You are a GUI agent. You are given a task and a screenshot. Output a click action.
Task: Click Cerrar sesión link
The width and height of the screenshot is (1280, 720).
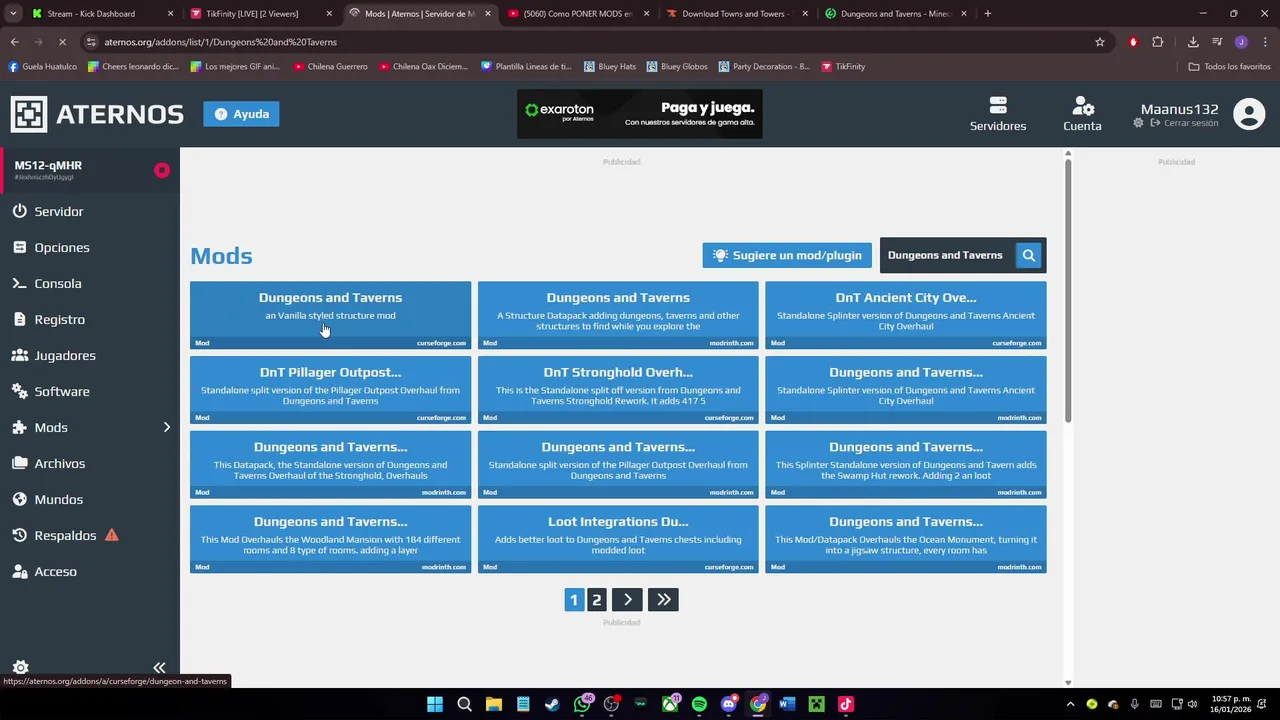click(x=1184, y=123)
